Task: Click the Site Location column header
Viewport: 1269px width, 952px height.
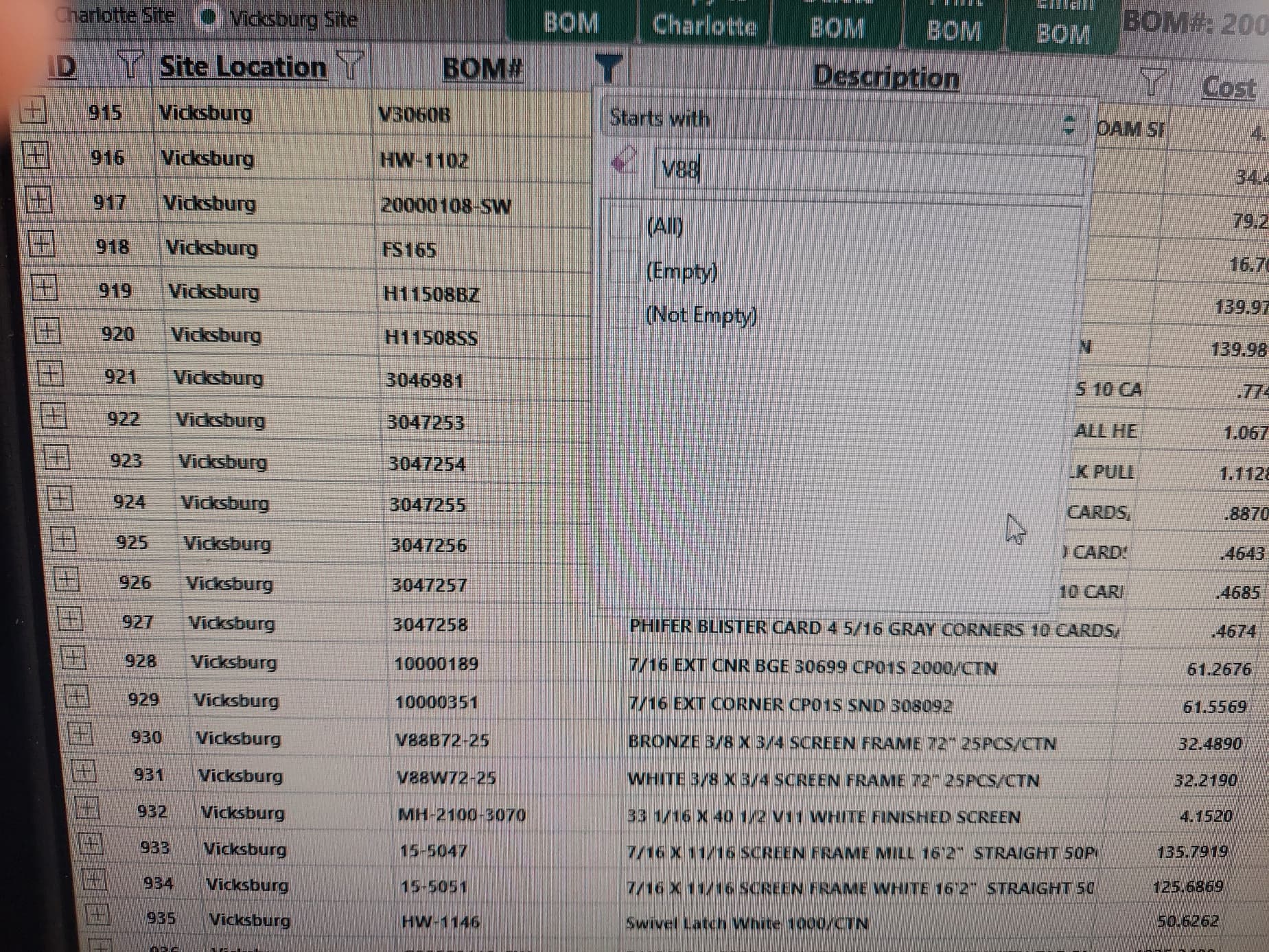Action: click(x=242, y=67)
